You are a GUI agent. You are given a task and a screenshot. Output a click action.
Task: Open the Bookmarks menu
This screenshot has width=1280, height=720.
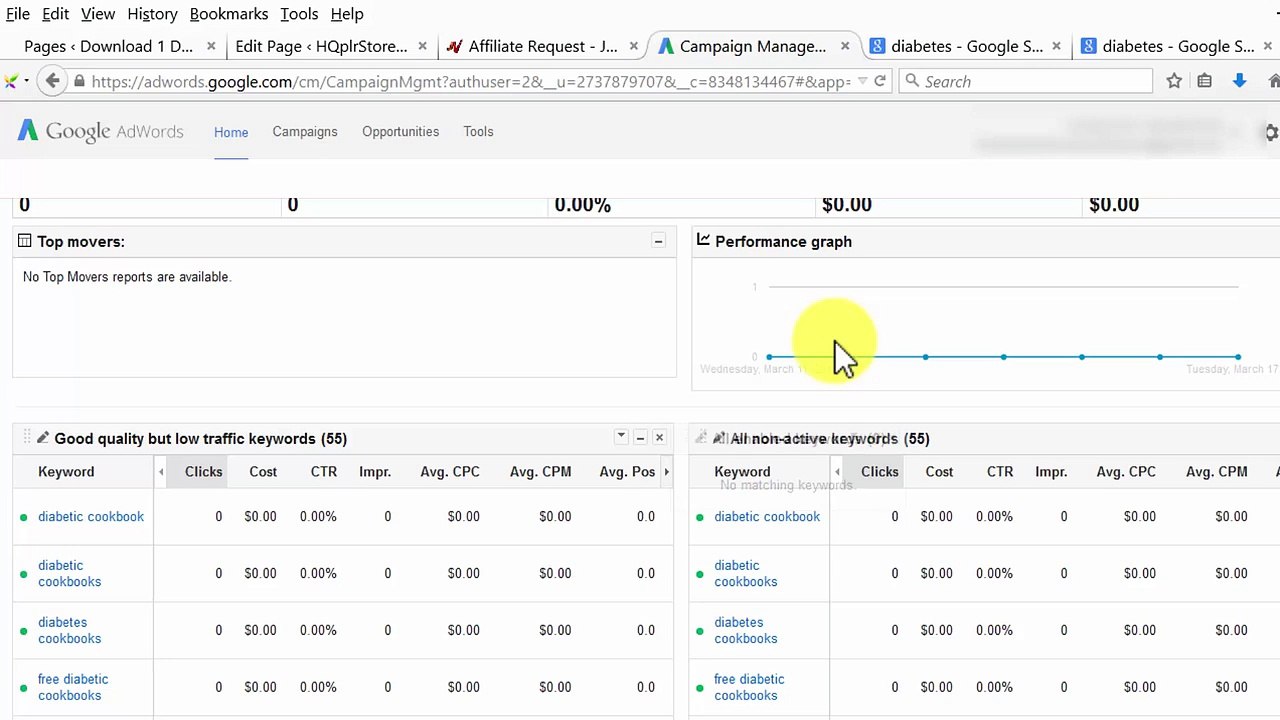(x=229, y=14)
